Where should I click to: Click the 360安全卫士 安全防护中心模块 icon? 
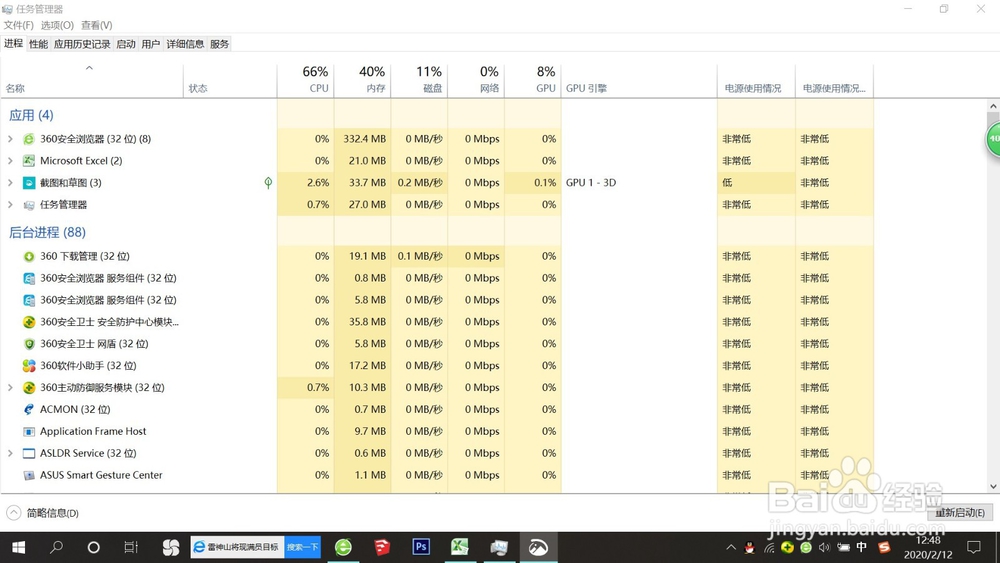[x=29, y=322]
